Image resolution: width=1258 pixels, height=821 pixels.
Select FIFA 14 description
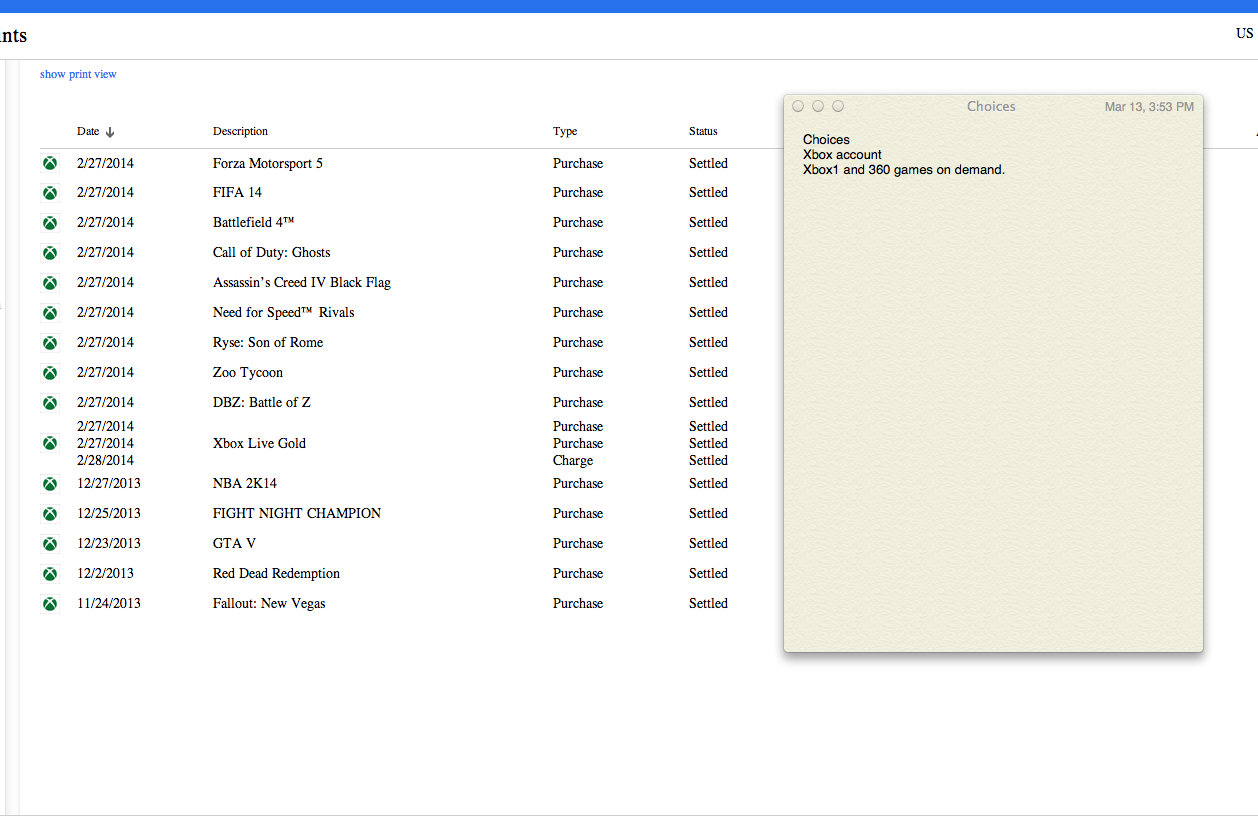pos(237,192)
